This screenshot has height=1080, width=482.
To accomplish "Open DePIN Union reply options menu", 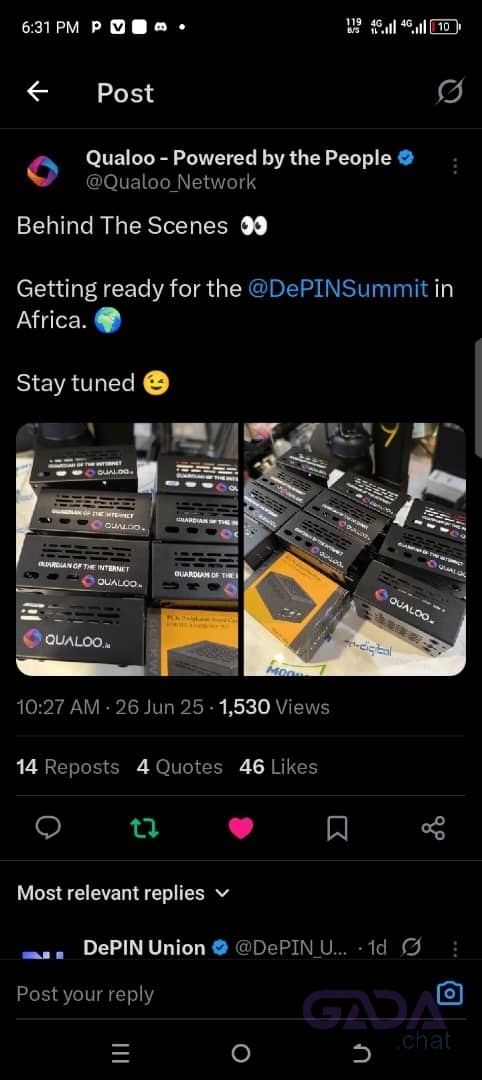I will click(x=455, y=948).
